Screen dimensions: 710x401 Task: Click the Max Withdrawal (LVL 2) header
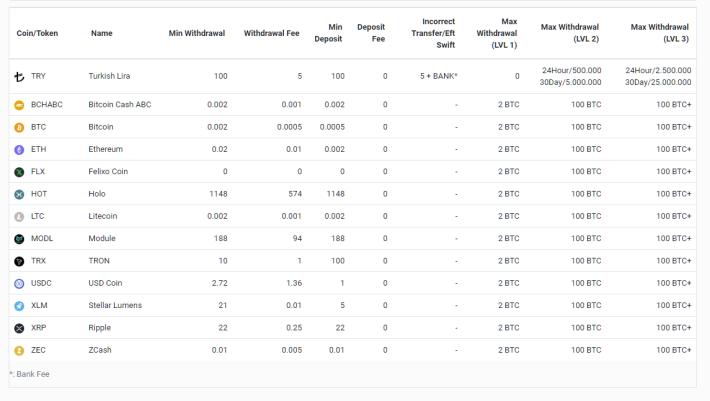coord(570,33)
